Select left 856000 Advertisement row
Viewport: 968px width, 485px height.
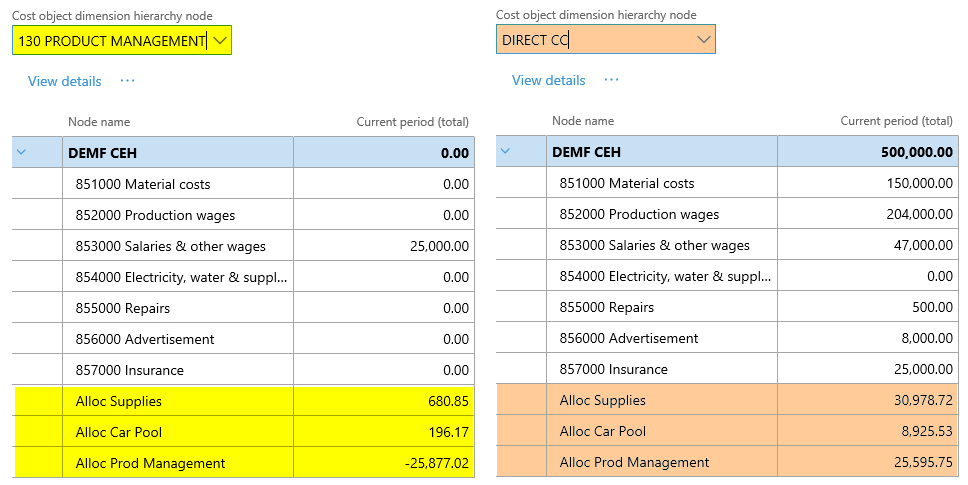pos(144,339)
